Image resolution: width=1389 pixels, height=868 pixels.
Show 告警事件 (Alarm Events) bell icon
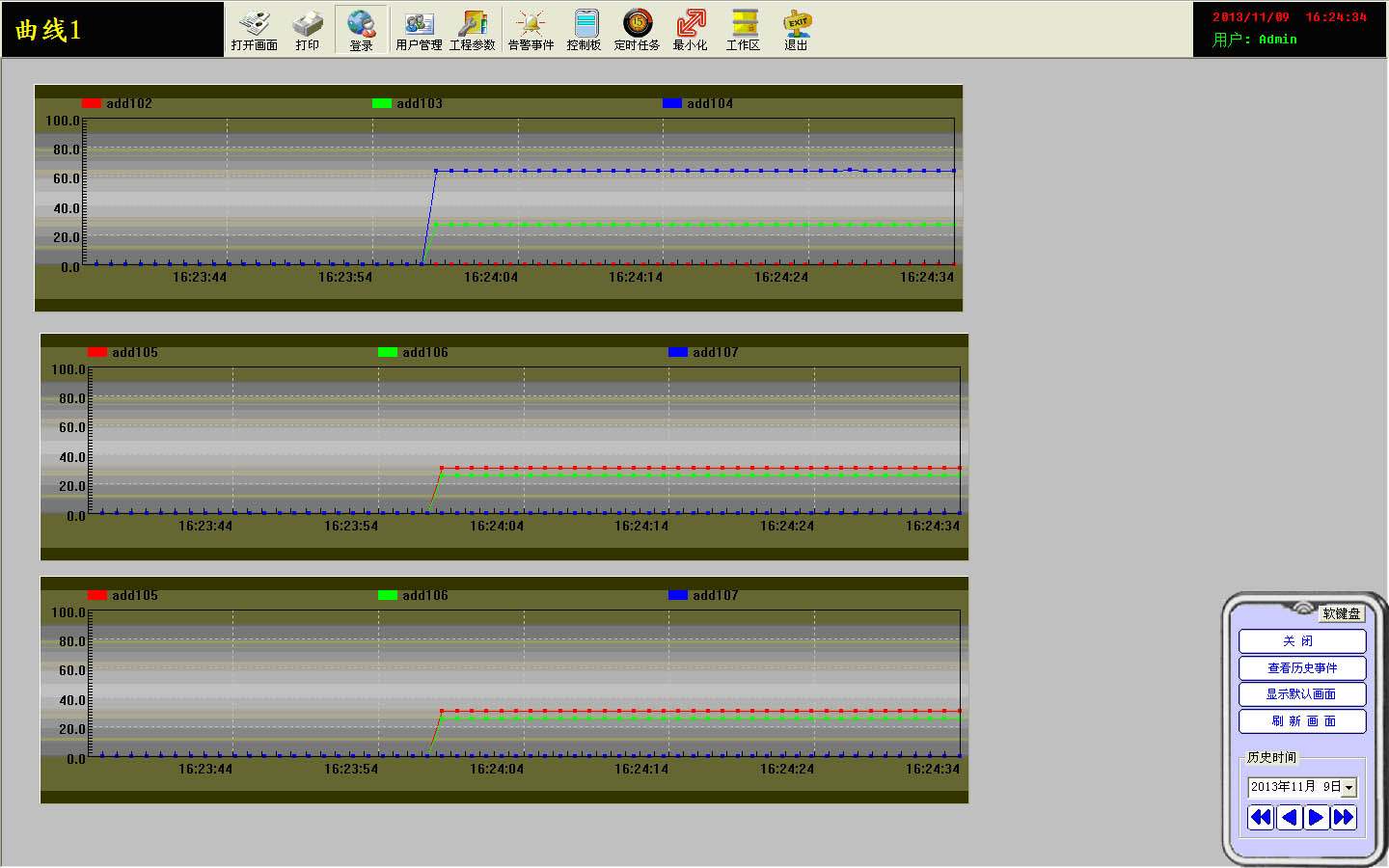coord(531,29)
